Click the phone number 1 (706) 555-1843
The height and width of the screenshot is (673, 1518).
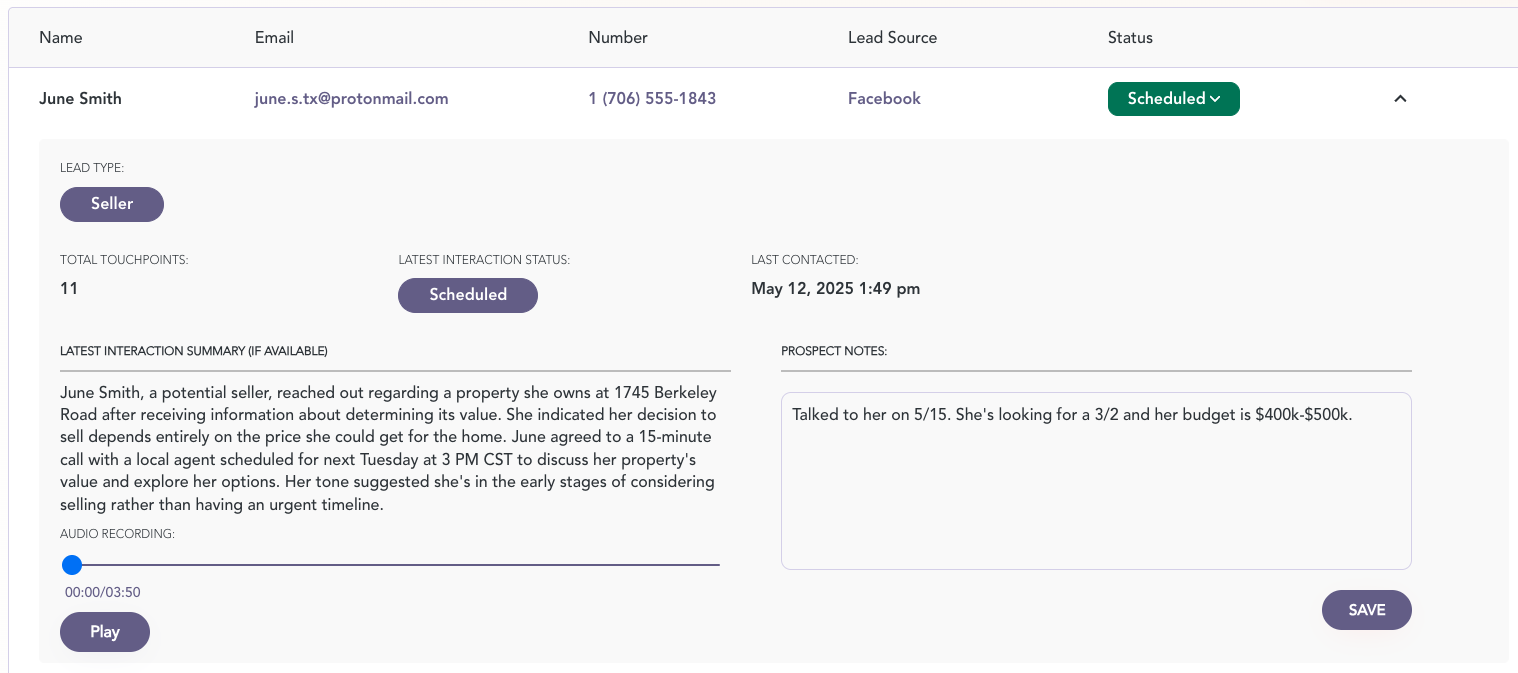(x=652, y=99)
